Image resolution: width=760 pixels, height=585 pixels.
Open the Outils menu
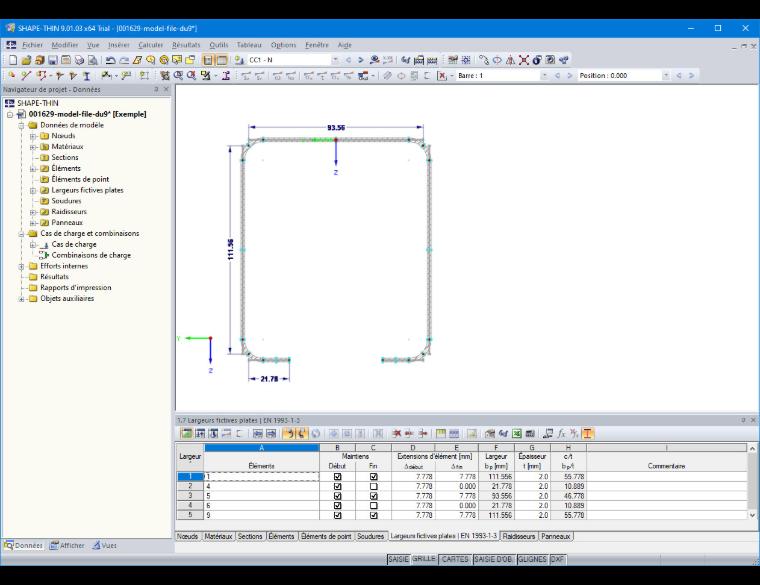[219, 45]
